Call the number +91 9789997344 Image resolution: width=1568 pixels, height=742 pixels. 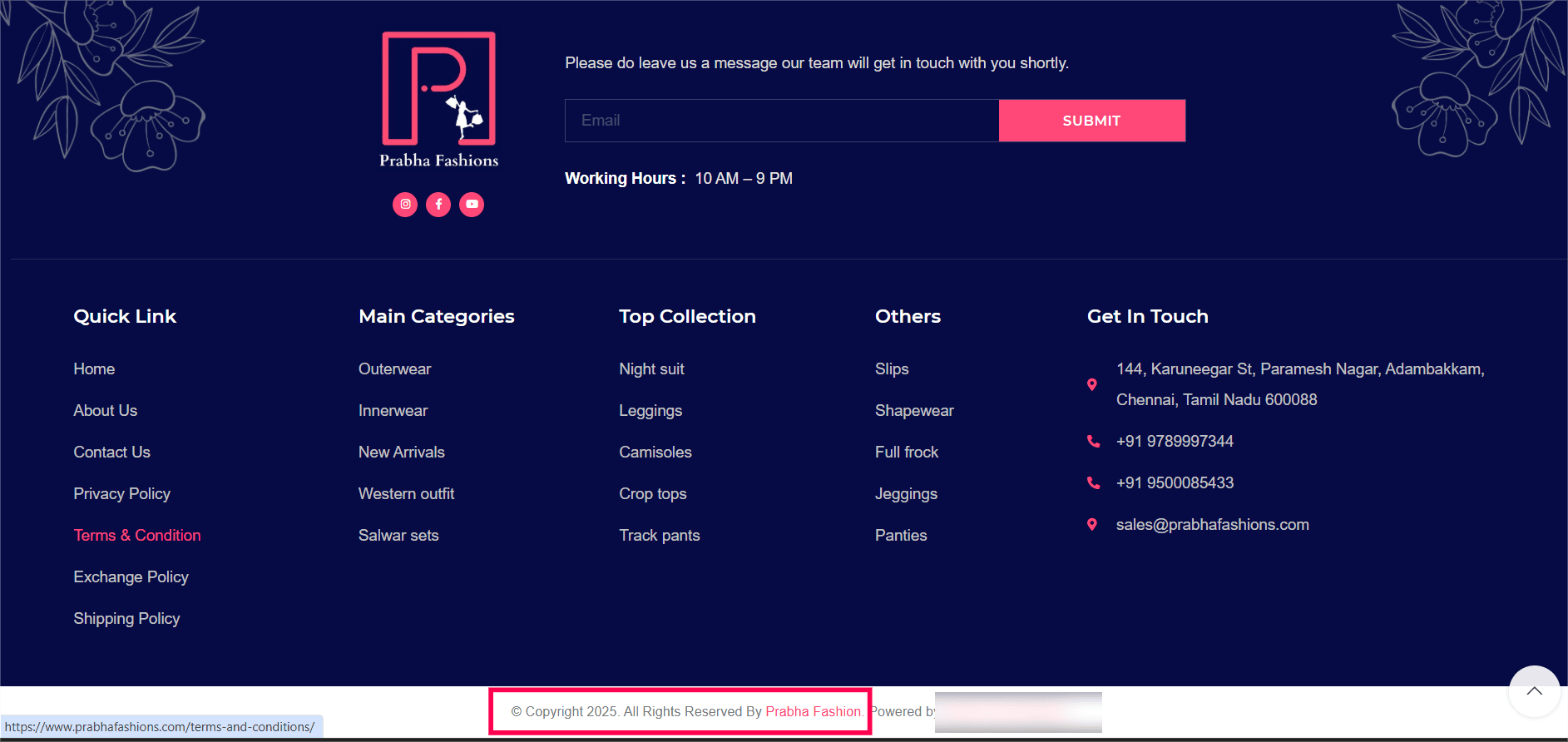(x=1175, y=441)
